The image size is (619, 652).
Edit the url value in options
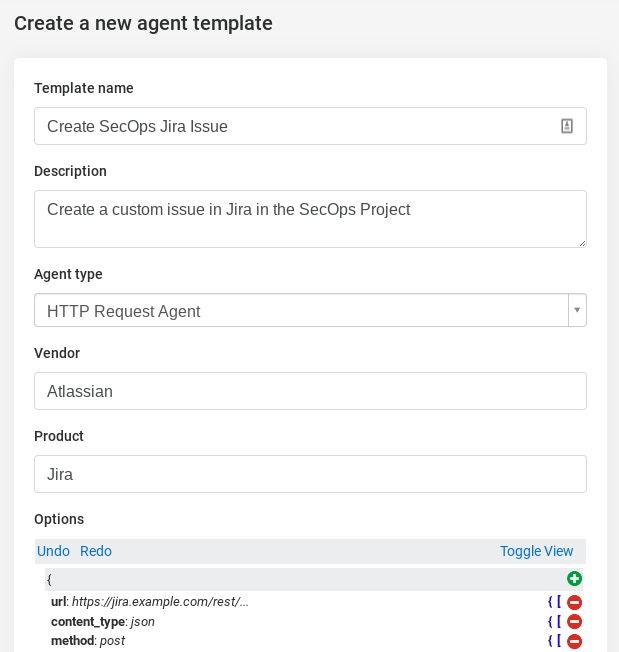(160, 602)
